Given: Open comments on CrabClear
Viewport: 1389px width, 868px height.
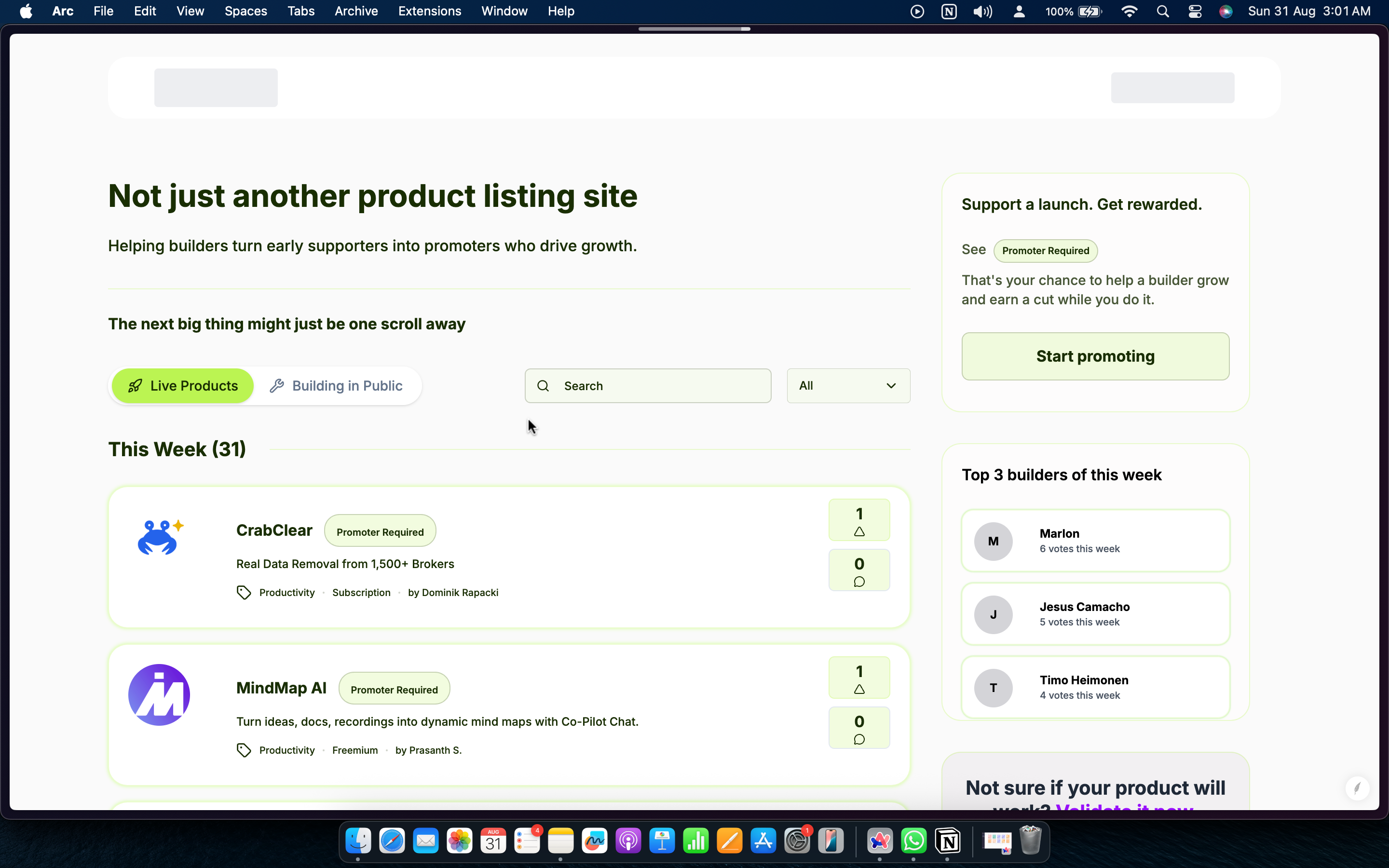Looking at the screenshot, I should click(x=858, y=570).
